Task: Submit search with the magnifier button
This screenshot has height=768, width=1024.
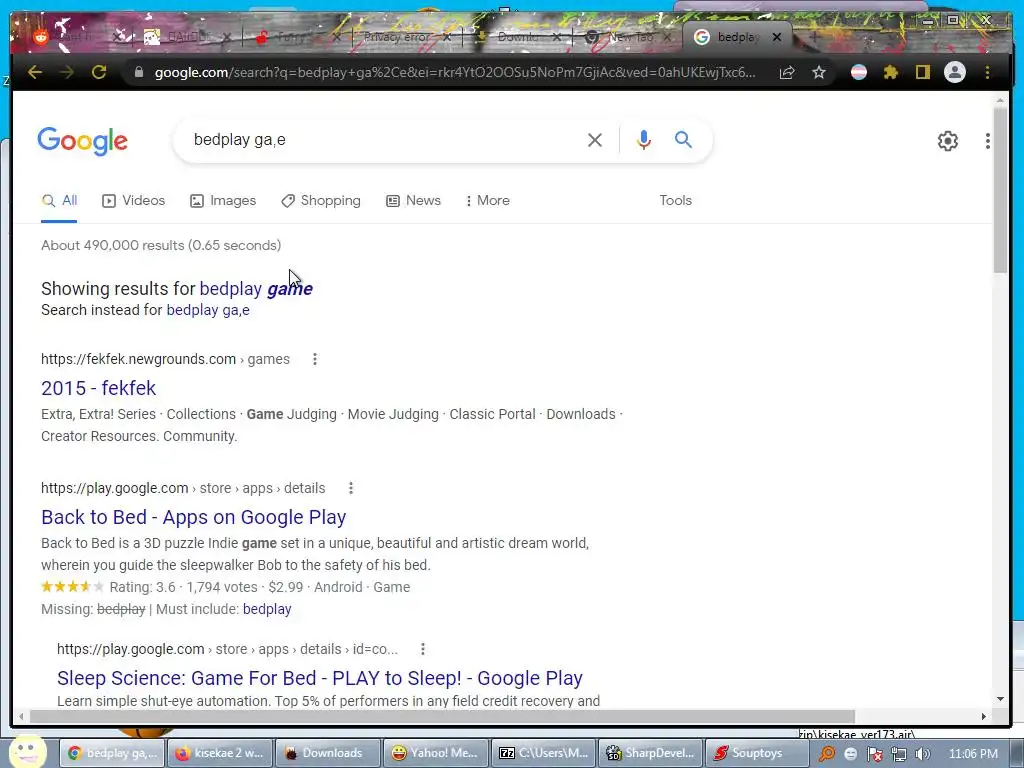Action: click(x=683, y=140)
